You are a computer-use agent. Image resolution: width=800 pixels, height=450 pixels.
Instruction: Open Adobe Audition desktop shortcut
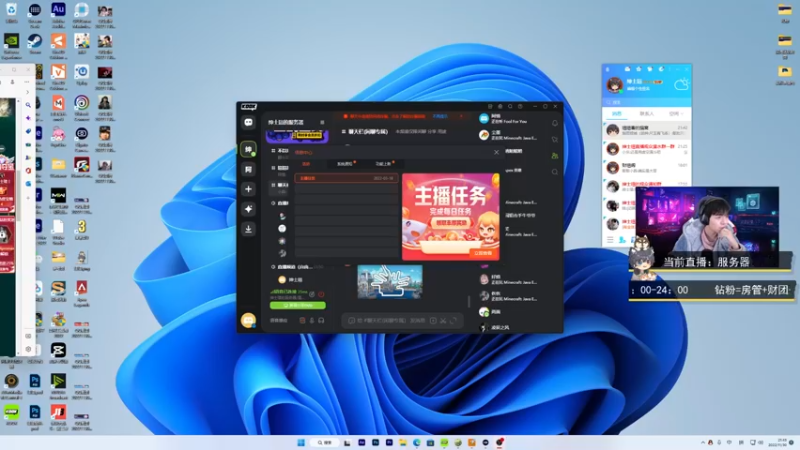tap(58, 13)
